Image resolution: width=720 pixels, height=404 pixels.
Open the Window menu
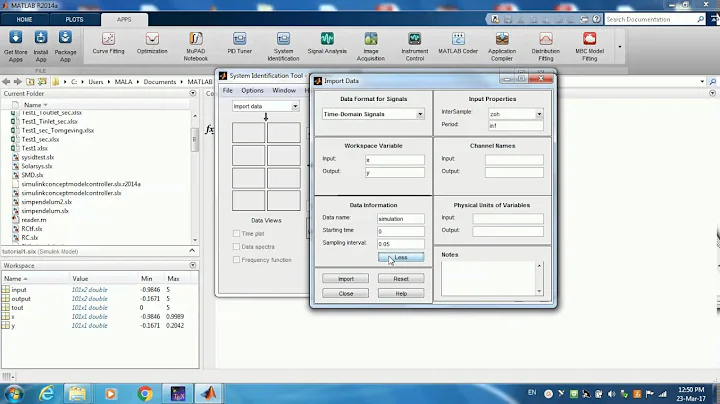click(284, 90)
